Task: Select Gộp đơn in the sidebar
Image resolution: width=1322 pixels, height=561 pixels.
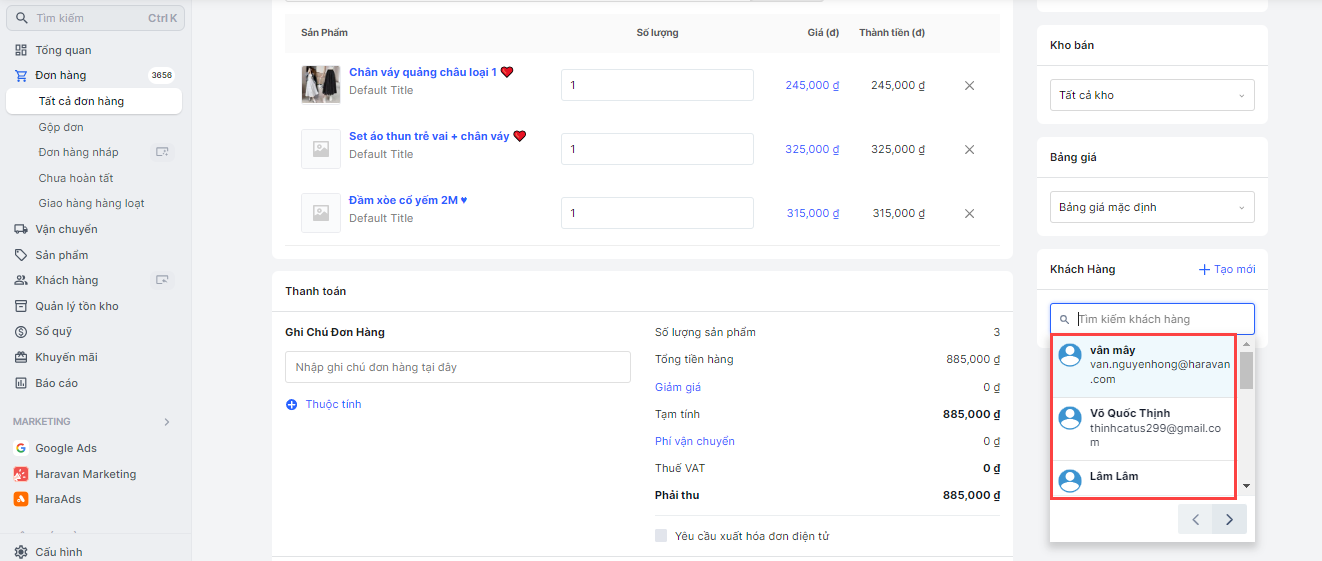Action: pyautogui.click(x=61, y=127)
